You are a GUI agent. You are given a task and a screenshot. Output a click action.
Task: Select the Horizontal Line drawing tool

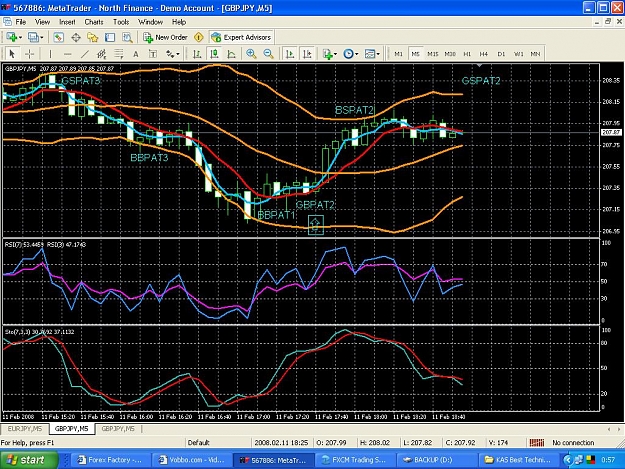click(68, 54)
